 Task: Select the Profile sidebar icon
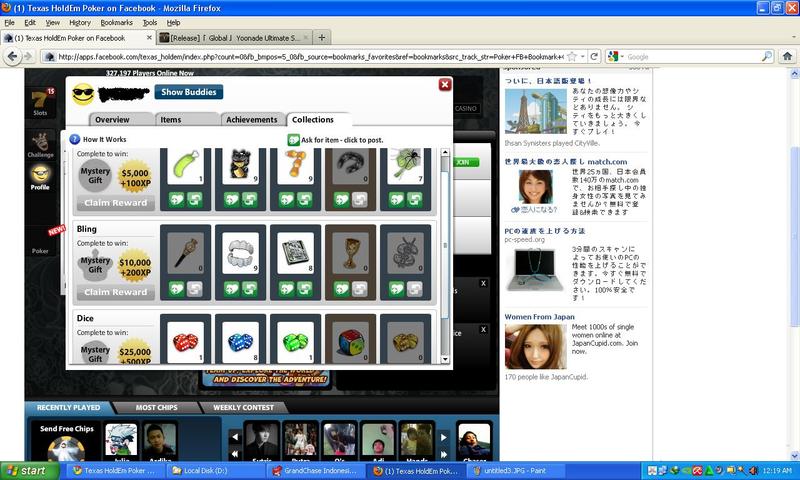point(40,177)
